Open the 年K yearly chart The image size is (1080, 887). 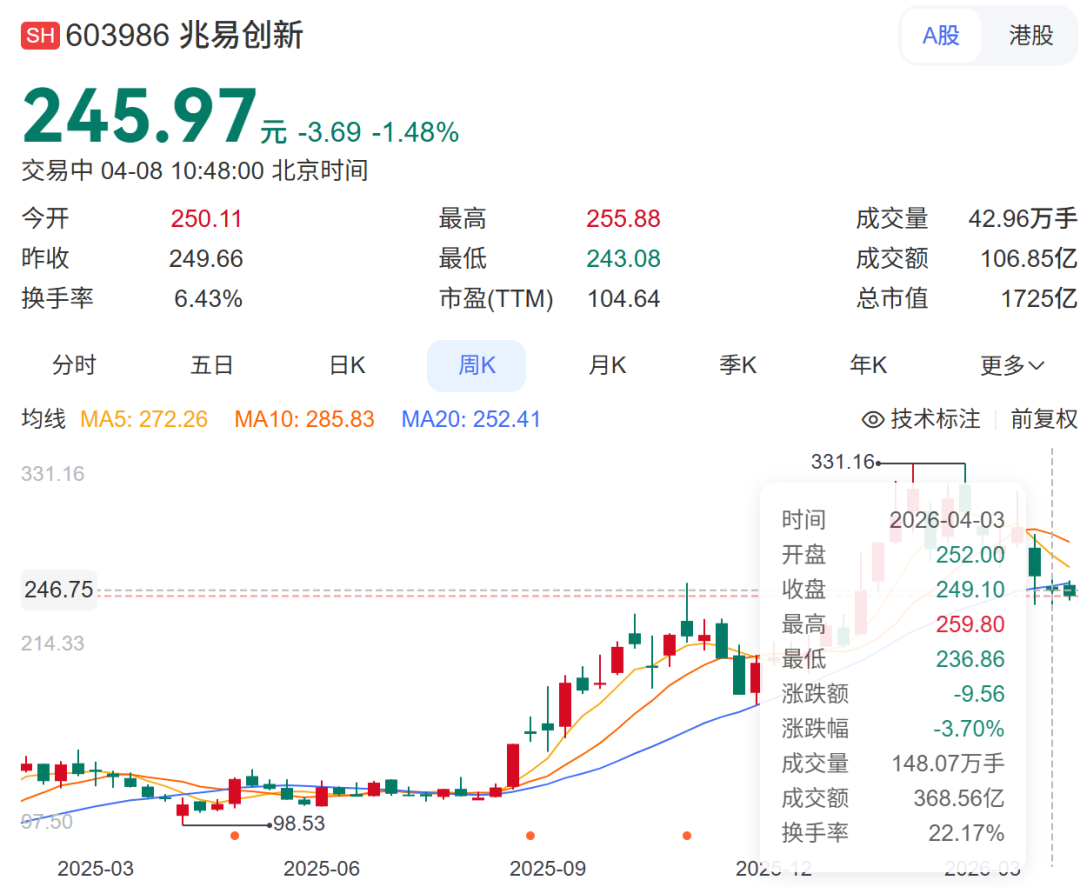point(867,365)
